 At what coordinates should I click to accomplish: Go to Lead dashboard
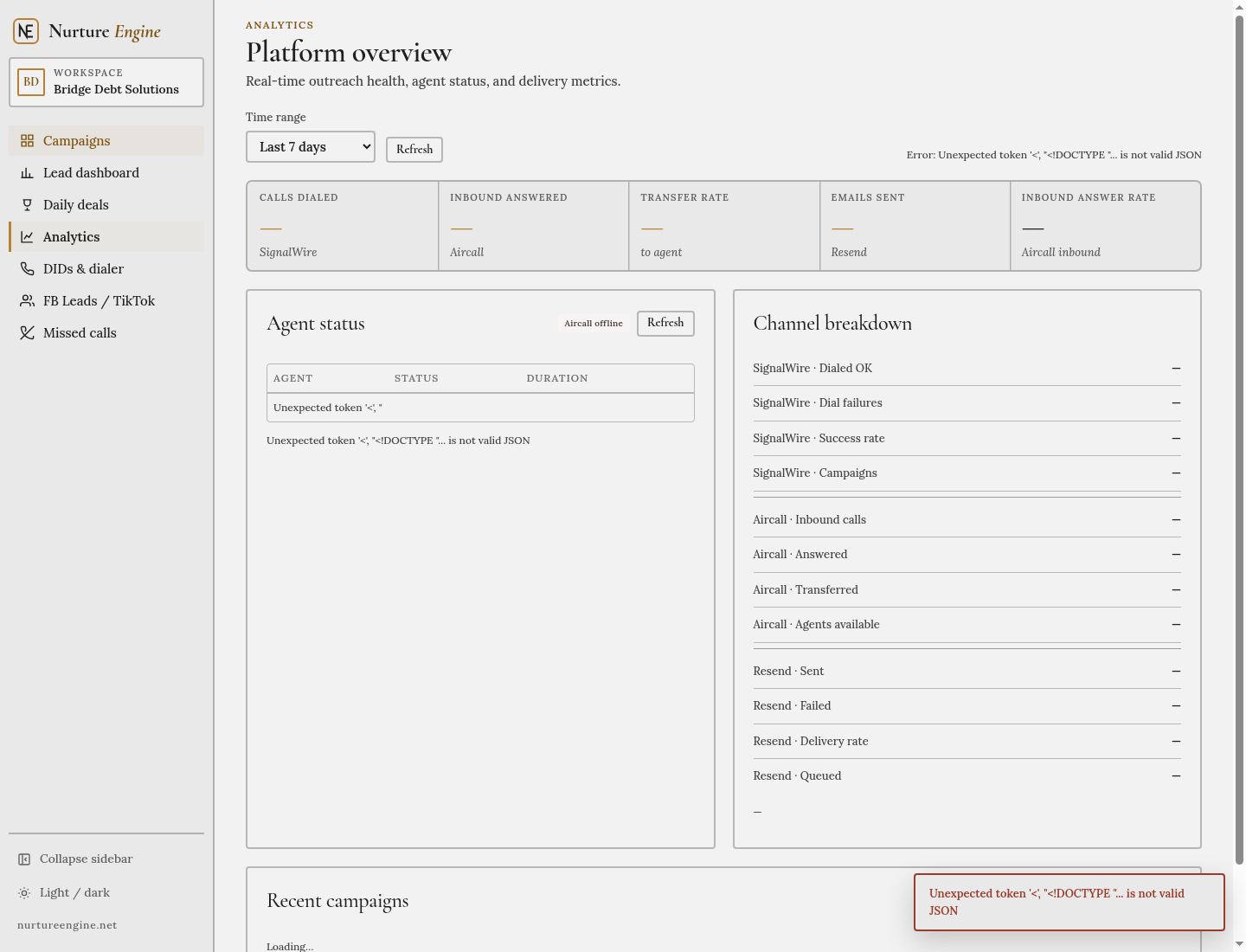click(x=106, y=173)
